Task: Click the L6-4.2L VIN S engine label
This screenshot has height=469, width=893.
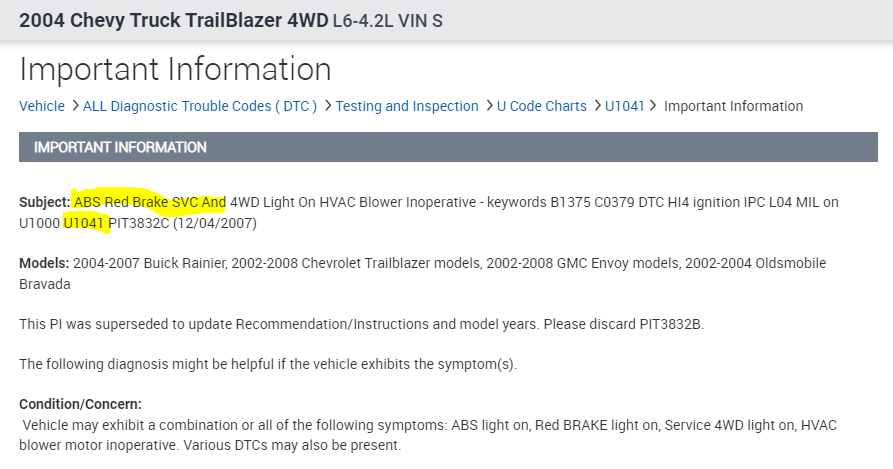Action: pyautogui.click(x=387, y=21)
